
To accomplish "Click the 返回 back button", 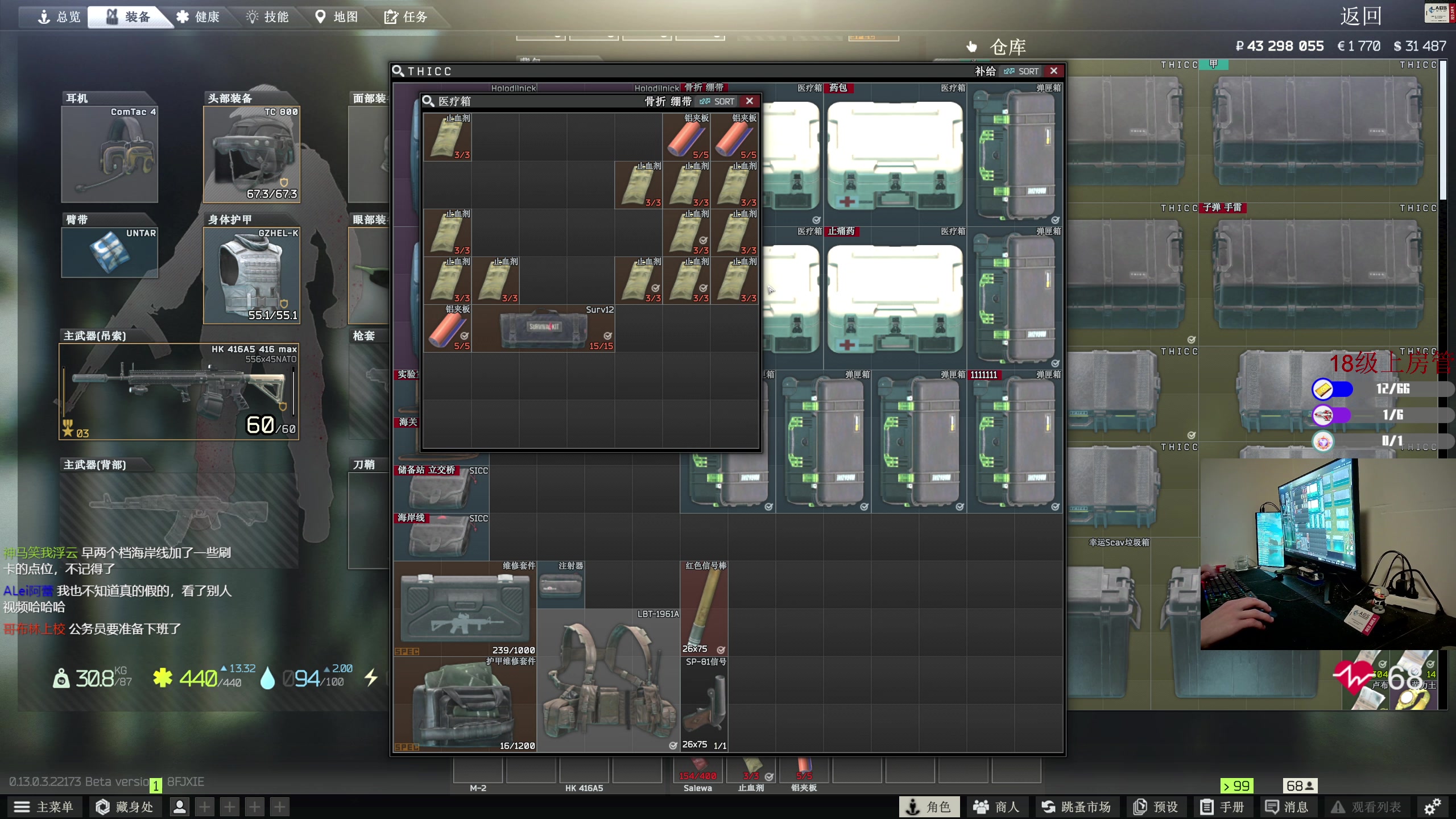I will [1360, 16].
